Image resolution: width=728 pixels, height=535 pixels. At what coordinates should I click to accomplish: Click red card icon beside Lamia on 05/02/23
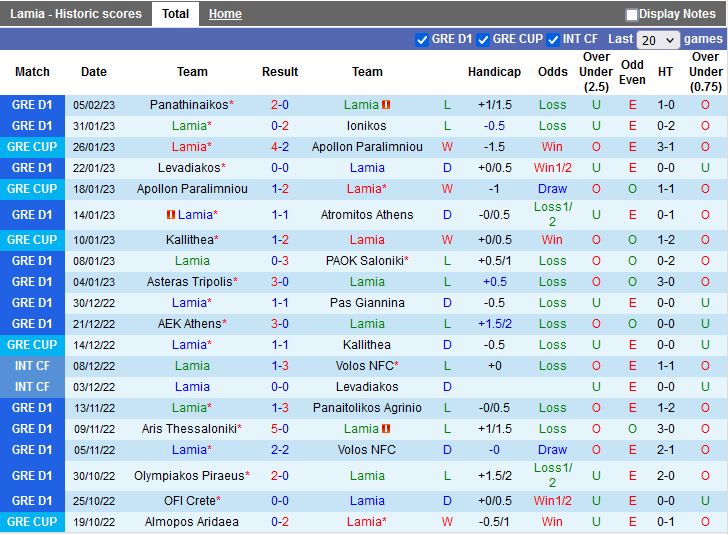(386, 105)
